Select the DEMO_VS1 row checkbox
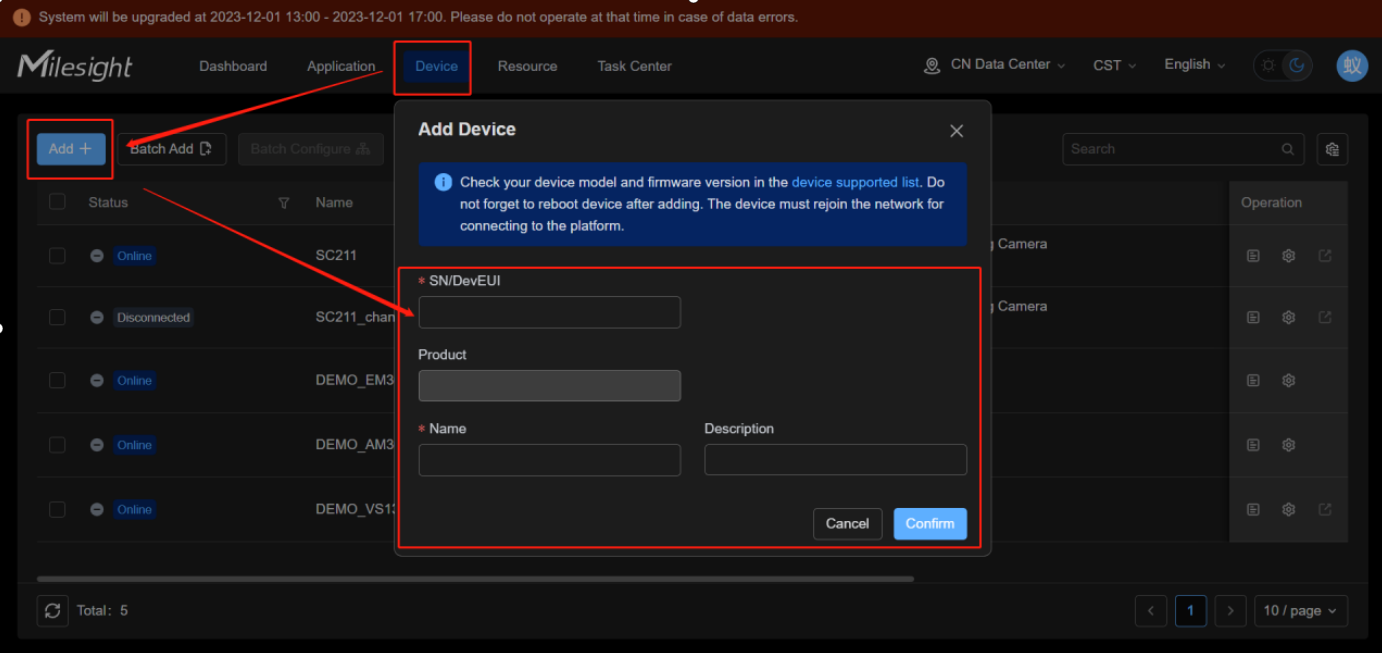The width and height of the screenshot is (1382, 653). (57, 509)
